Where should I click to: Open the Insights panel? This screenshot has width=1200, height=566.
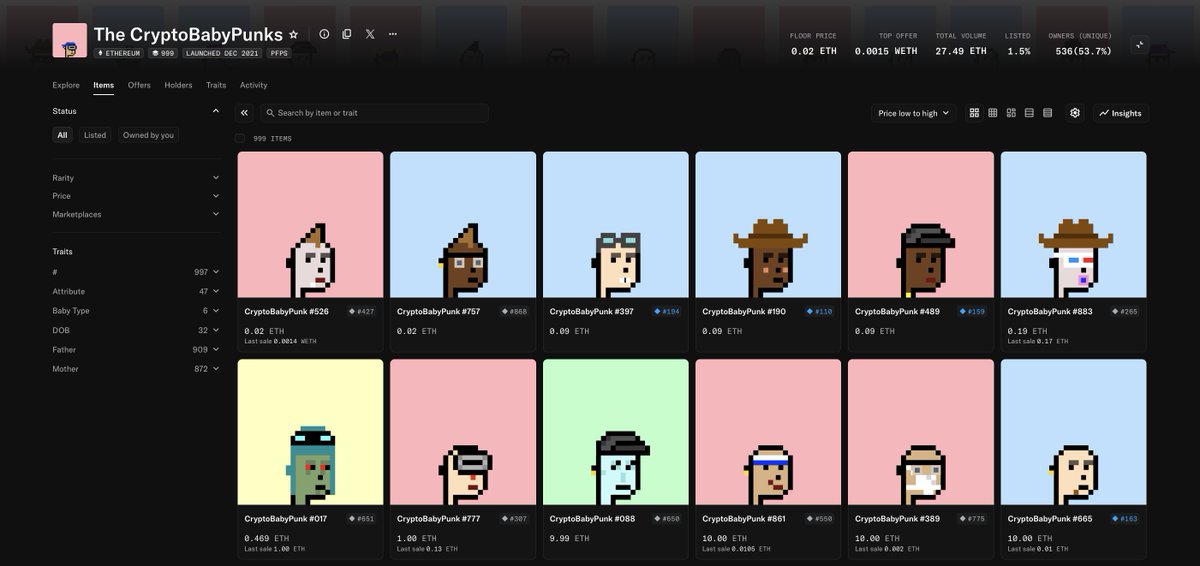click(1120, 113)
